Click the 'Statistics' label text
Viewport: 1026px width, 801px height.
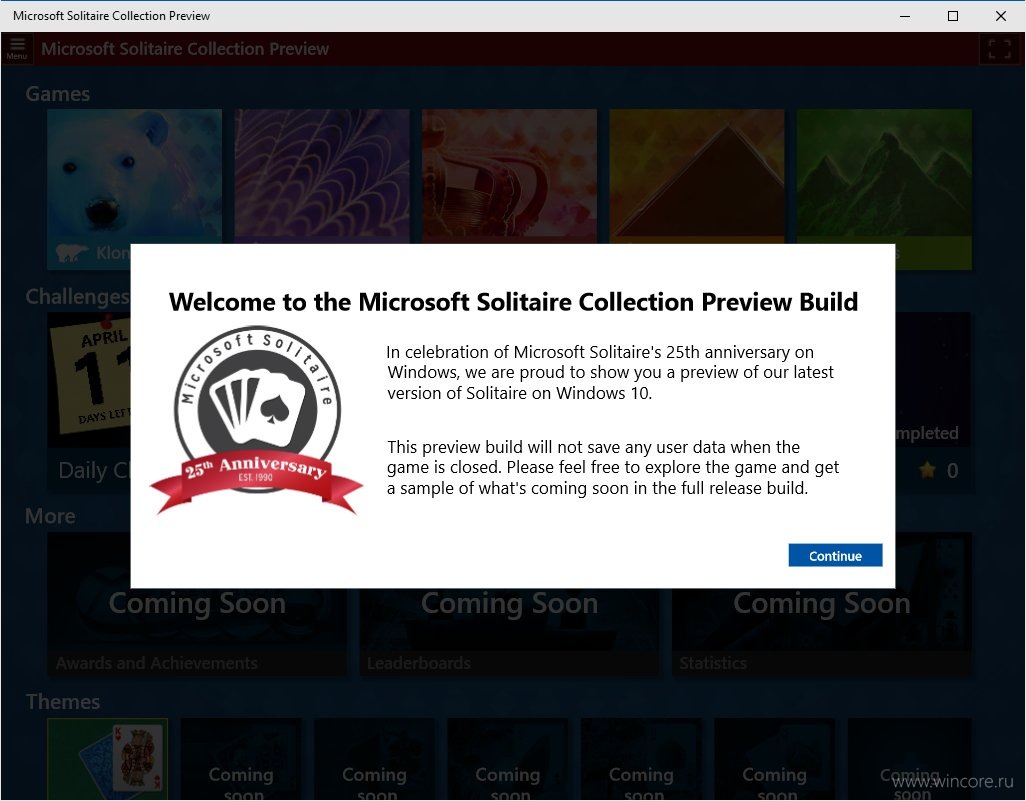click(713, 663)
